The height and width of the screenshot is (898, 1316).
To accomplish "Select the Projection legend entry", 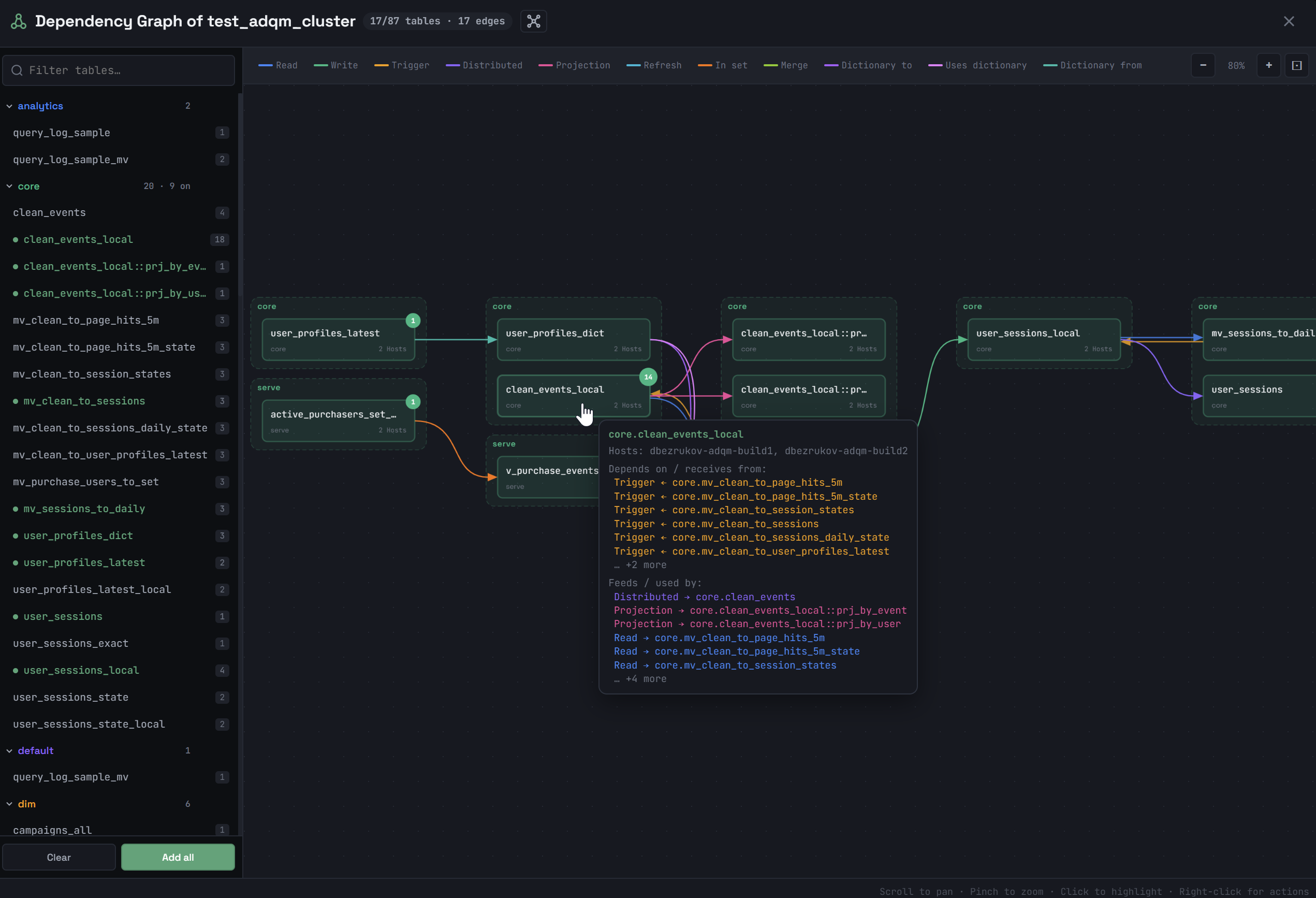I will tap(574, 65).
